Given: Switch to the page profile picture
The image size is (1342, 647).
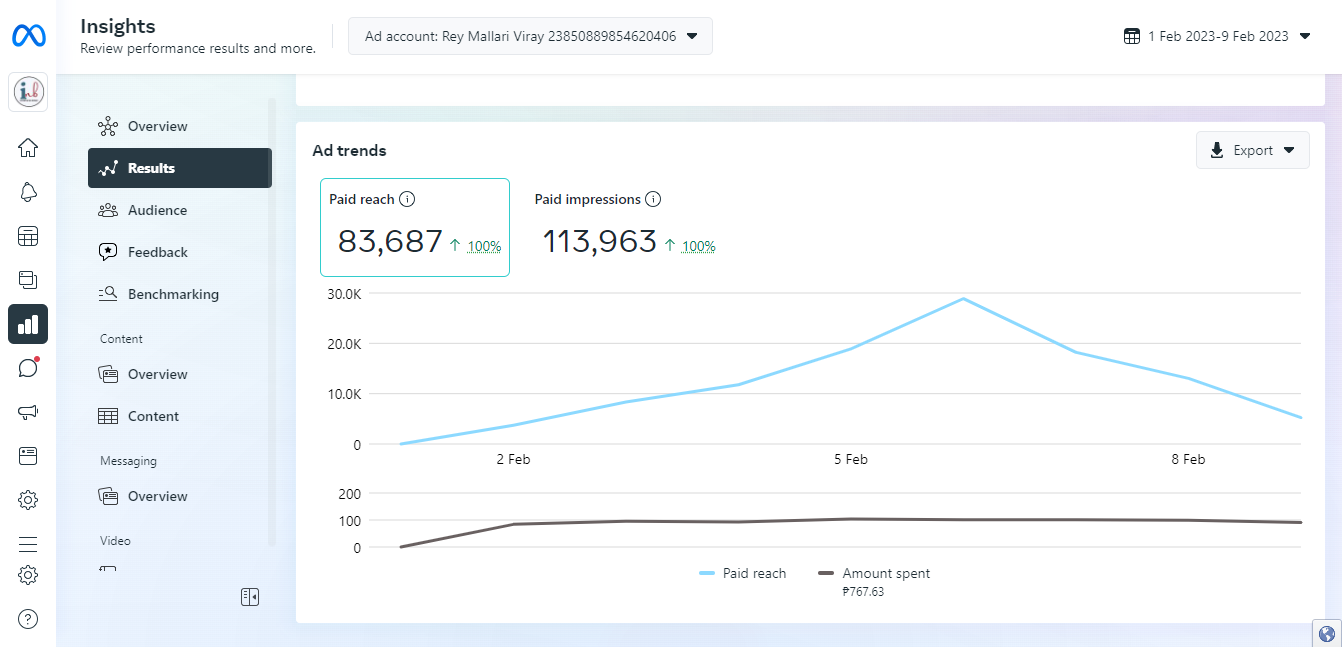Looking at the screenshot, I should [28, 93].
